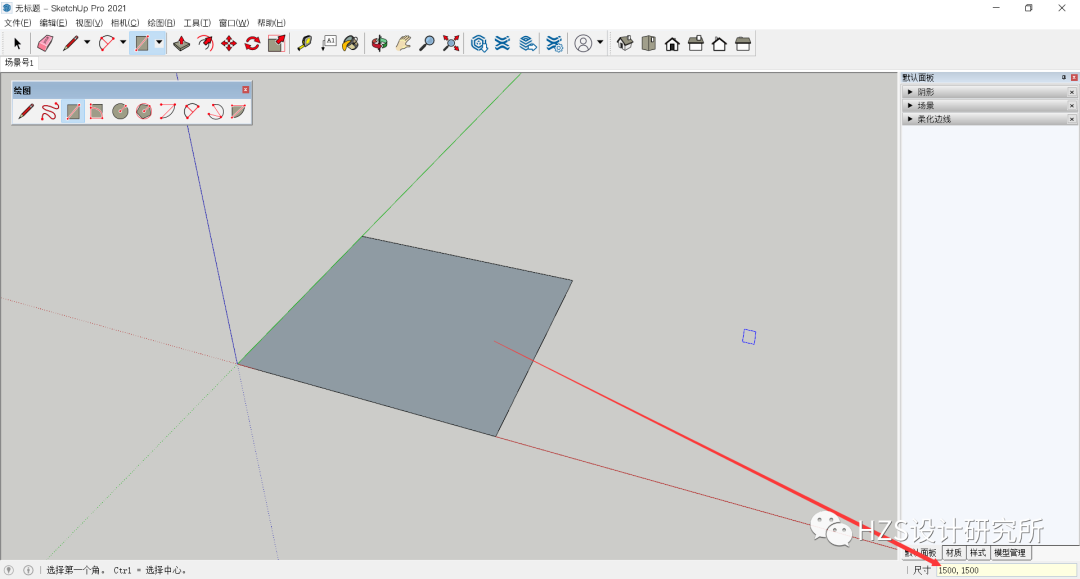The image size is (1080, 579).
Task: Open the Arc tool dropdown arrow
Action: coord(121,43)
